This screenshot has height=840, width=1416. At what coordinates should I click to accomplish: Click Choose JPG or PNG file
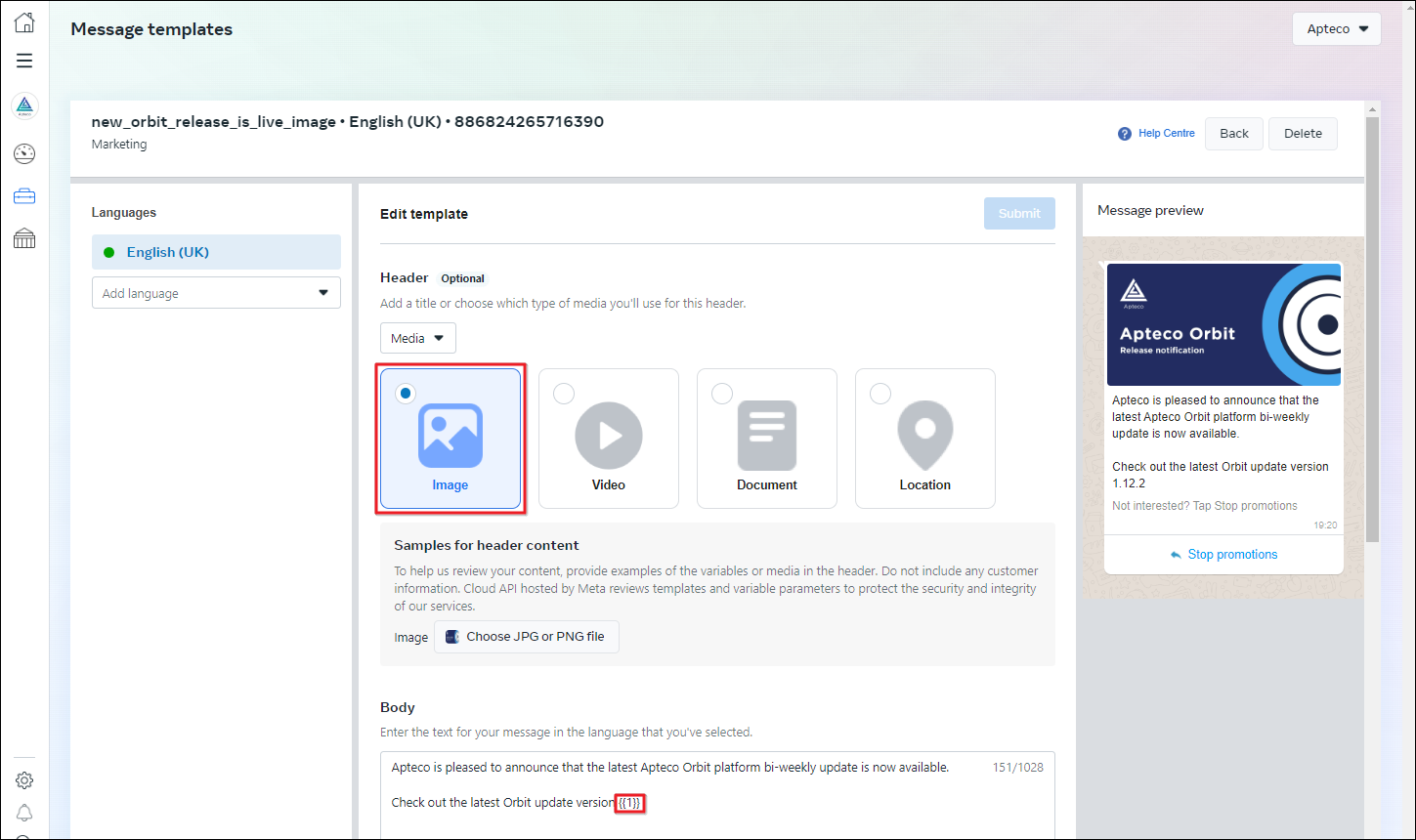pyautogui.click(x=526, y=637)
